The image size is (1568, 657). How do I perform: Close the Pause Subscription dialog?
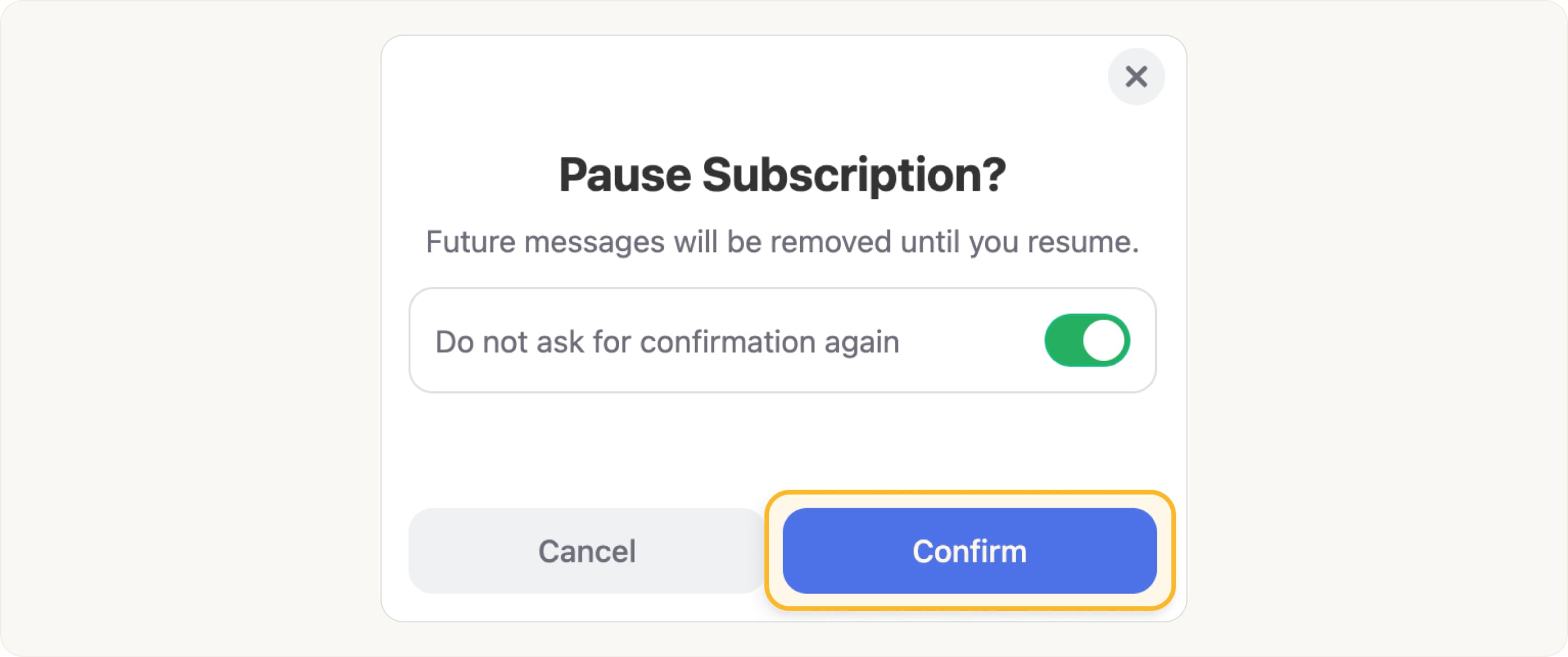[1136, 76]
